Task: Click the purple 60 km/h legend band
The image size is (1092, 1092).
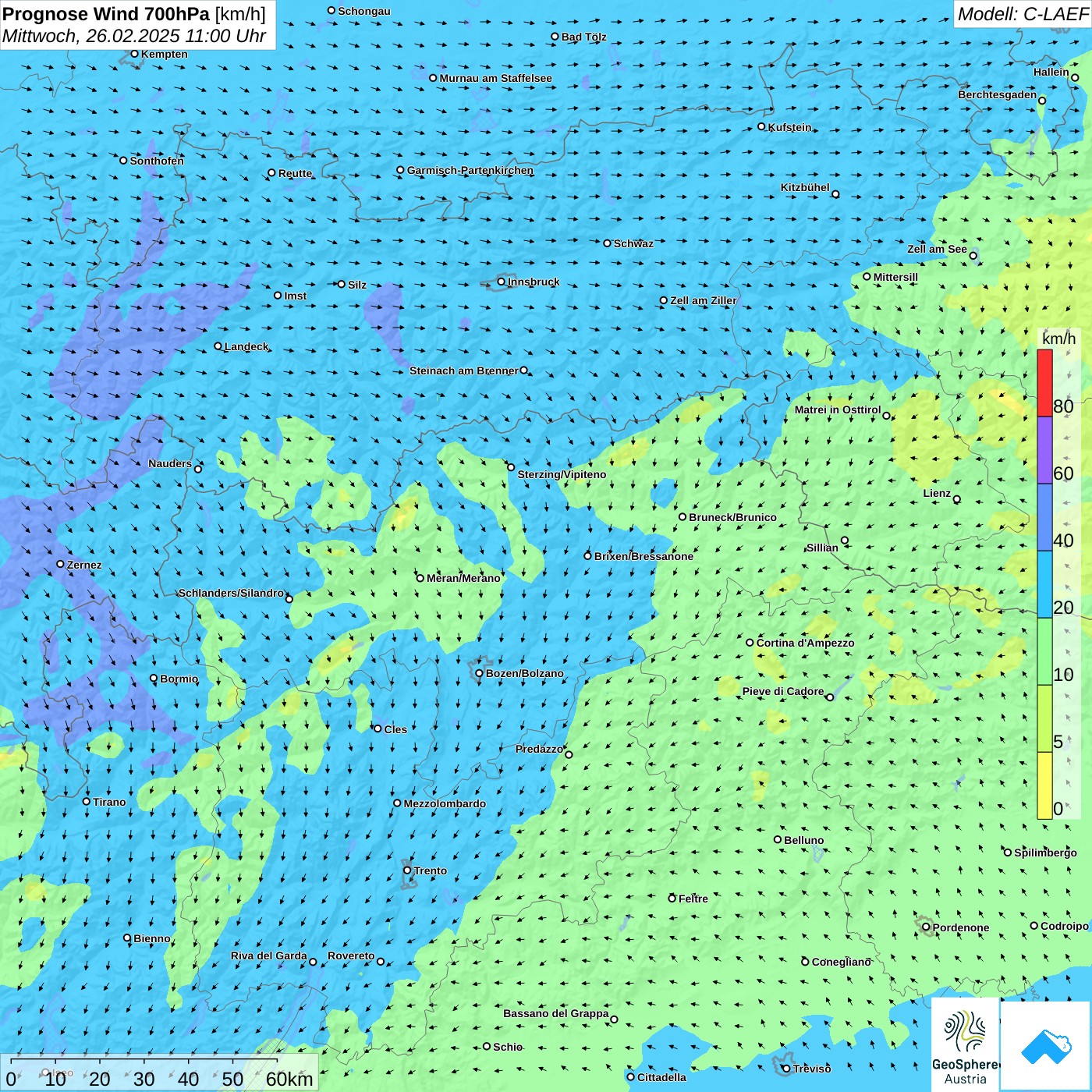Action: [1044, 450]
